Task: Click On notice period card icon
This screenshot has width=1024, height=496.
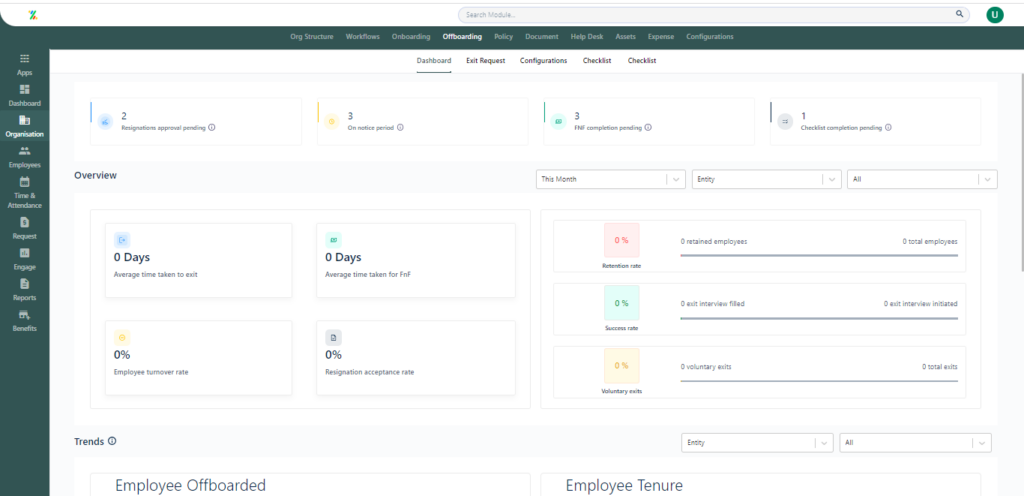Action: click(332, 121)
